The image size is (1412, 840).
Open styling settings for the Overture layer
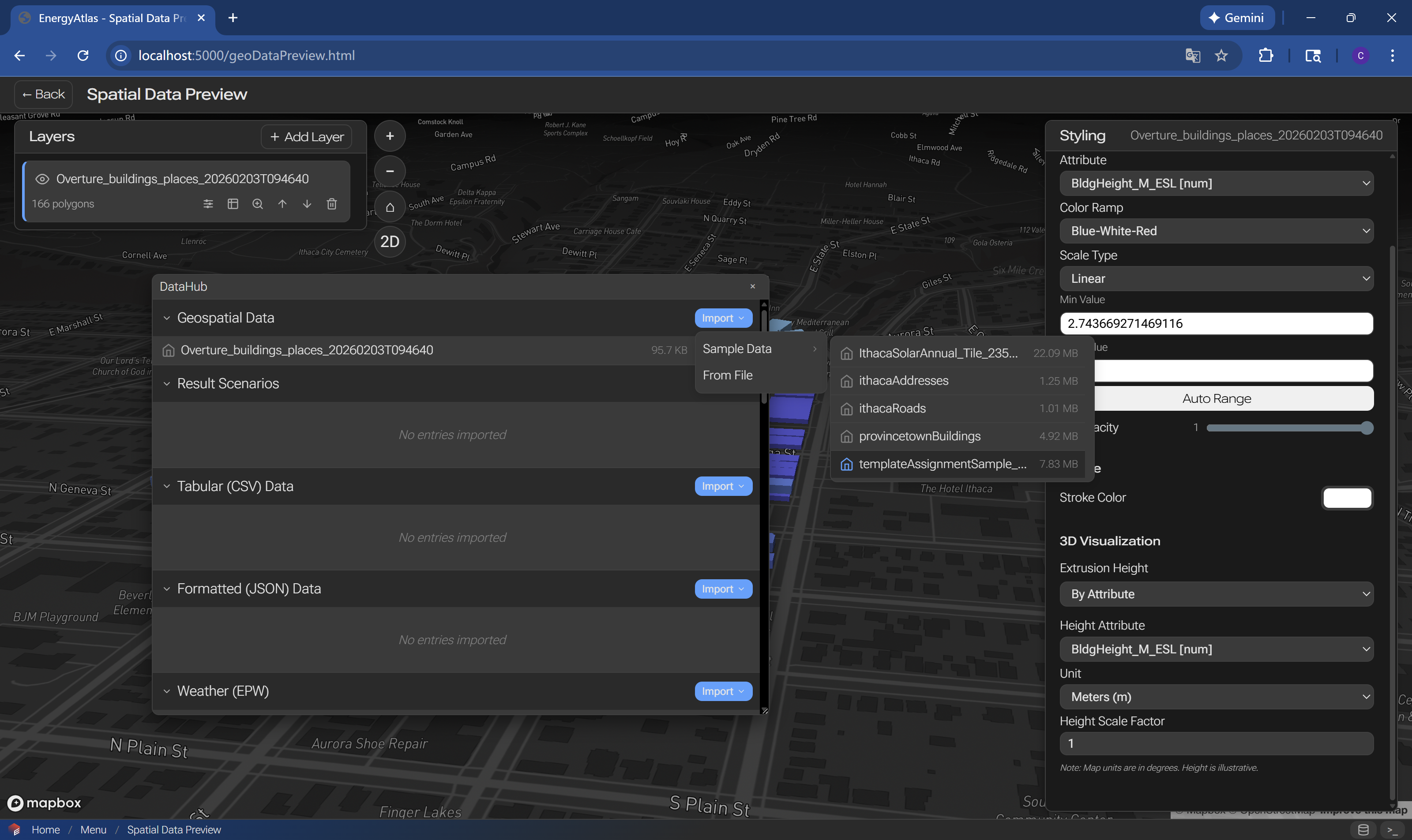pos(208,204)
